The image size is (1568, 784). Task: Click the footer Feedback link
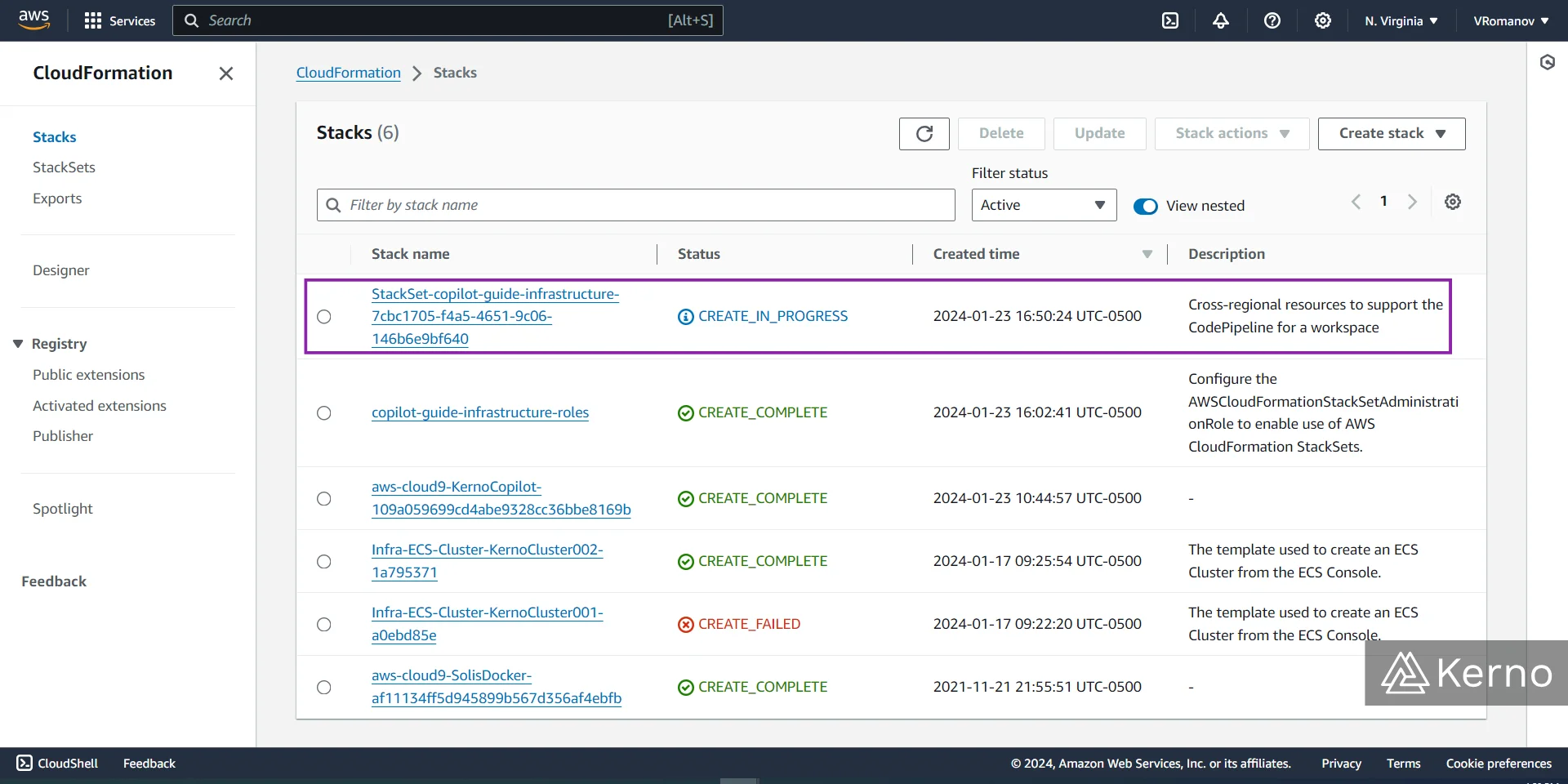149,764
